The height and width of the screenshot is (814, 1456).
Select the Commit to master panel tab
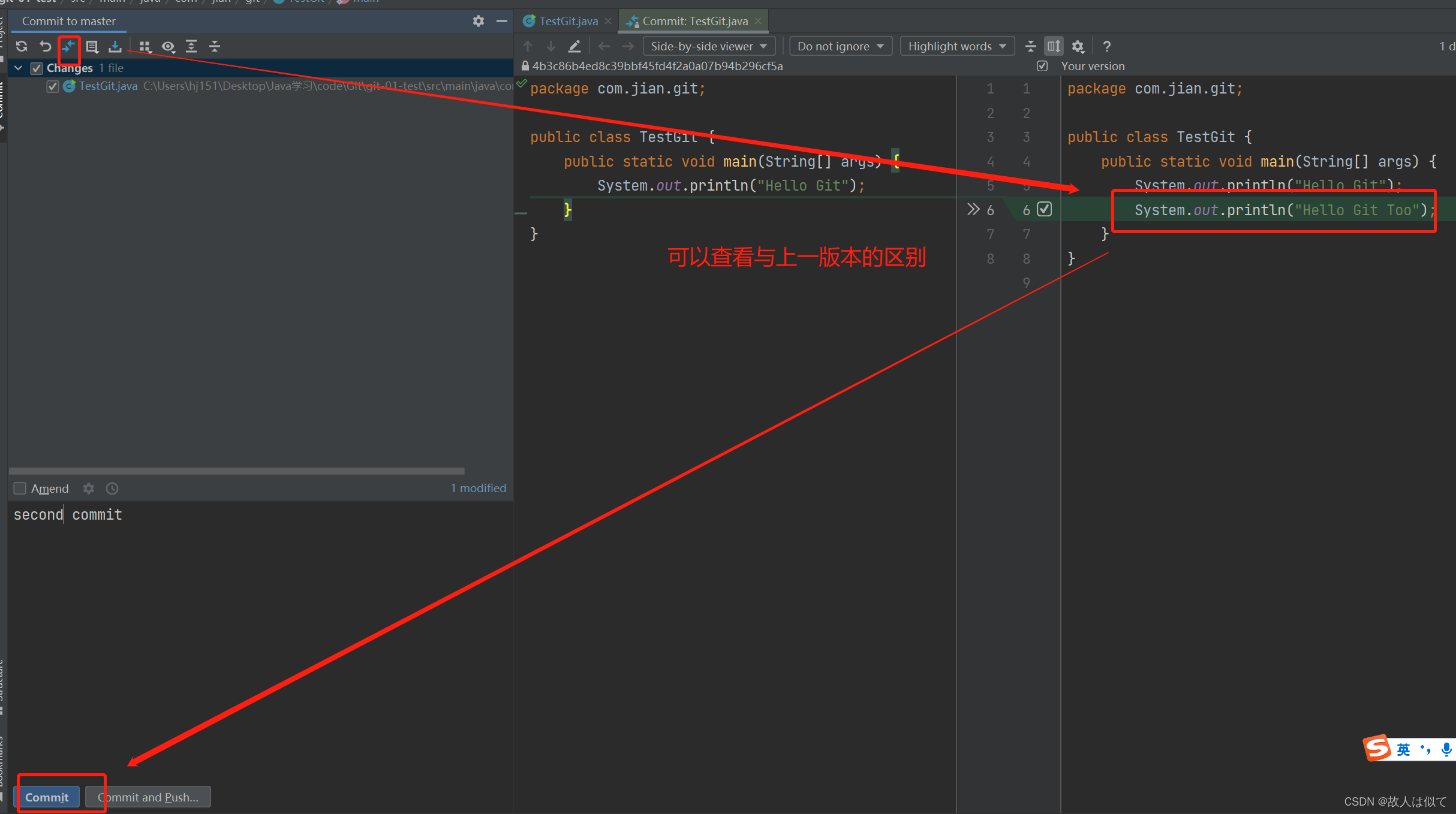point(69,21)
